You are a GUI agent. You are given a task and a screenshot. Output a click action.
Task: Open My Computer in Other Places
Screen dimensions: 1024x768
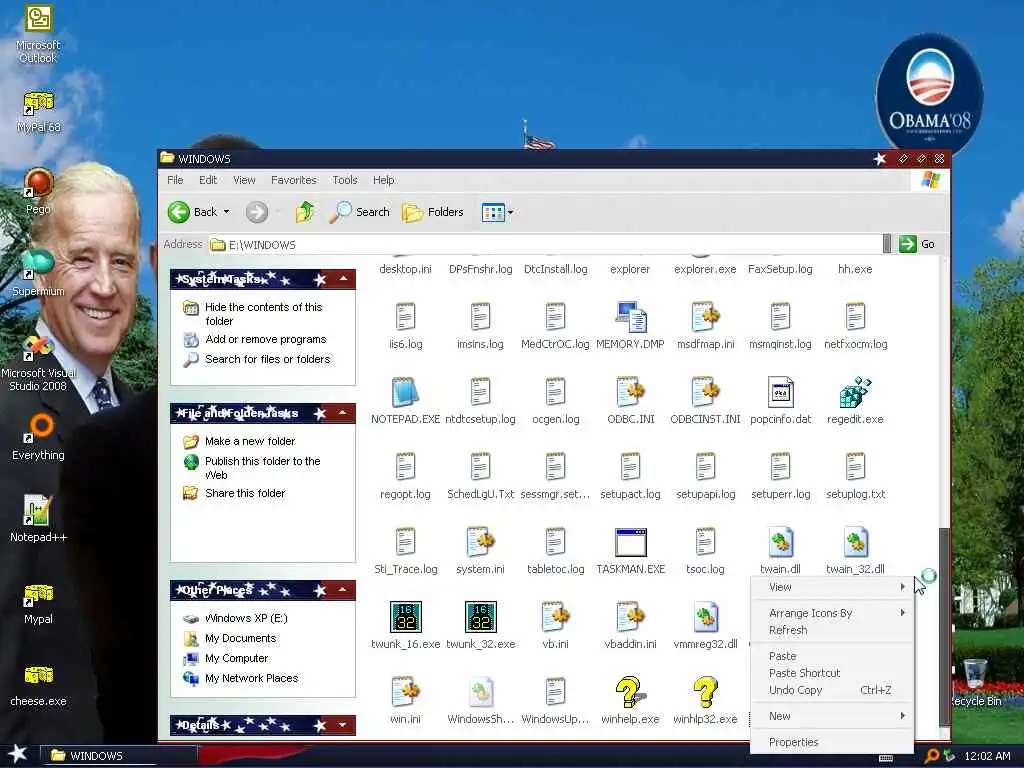(236, 658)
